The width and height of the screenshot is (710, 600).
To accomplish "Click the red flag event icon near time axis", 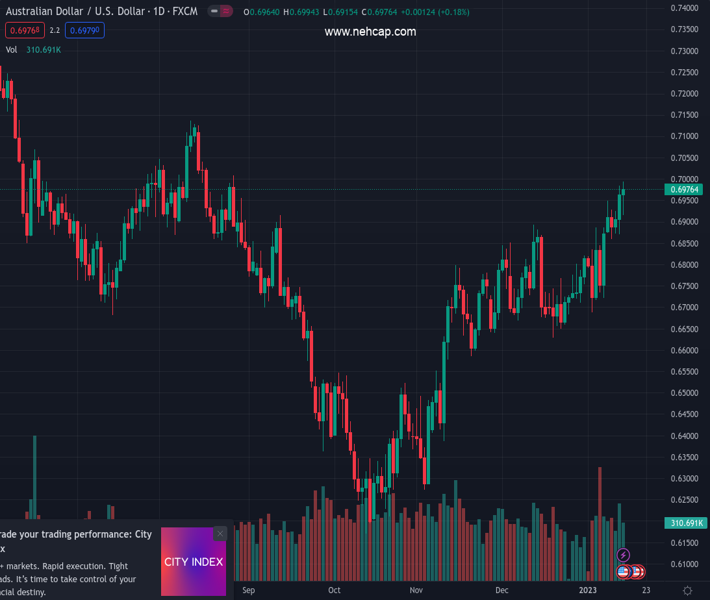I will click(x=637, y=572).
